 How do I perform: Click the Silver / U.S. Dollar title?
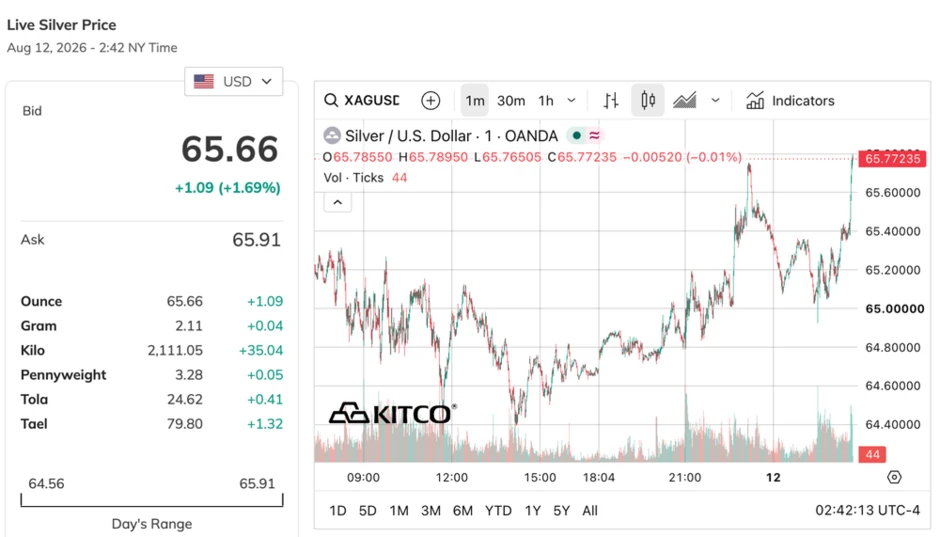[451, 136]
